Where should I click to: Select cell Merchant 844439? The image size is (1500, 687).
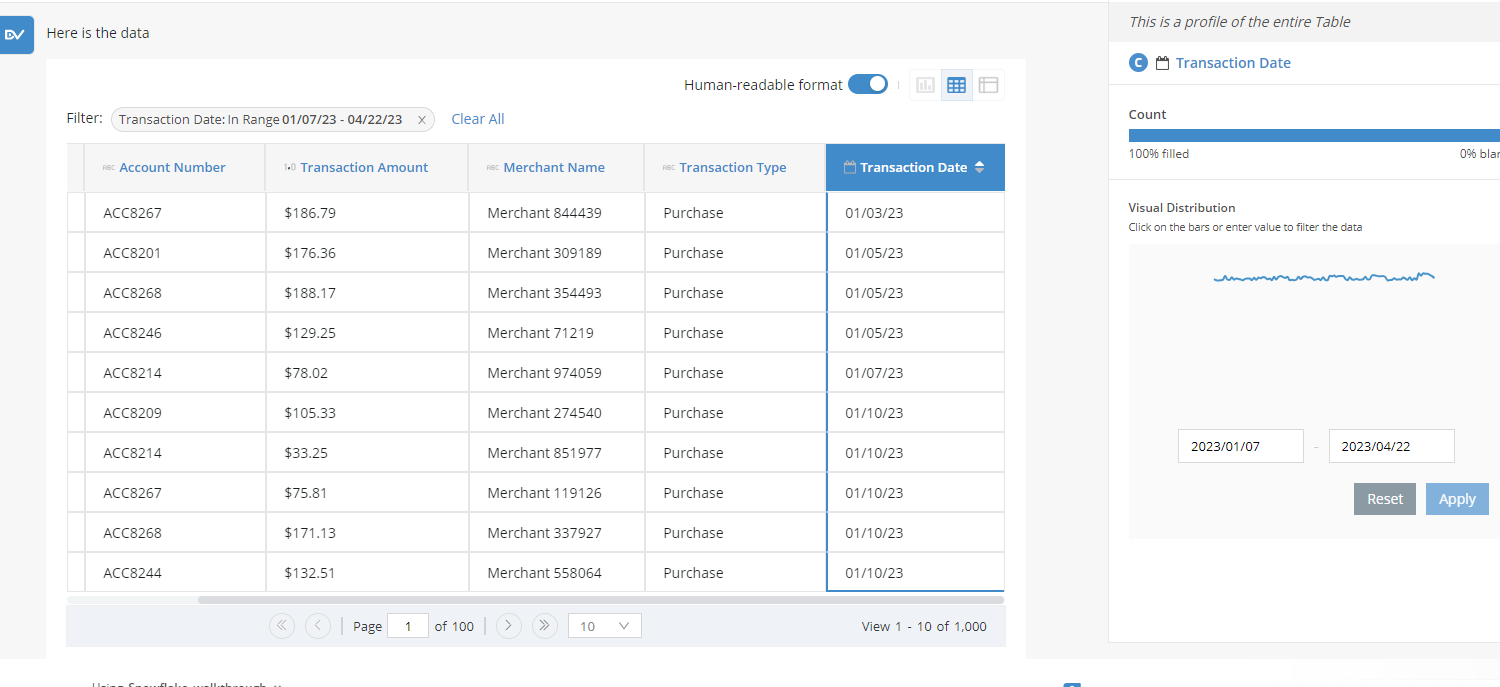tap(556, 213)
